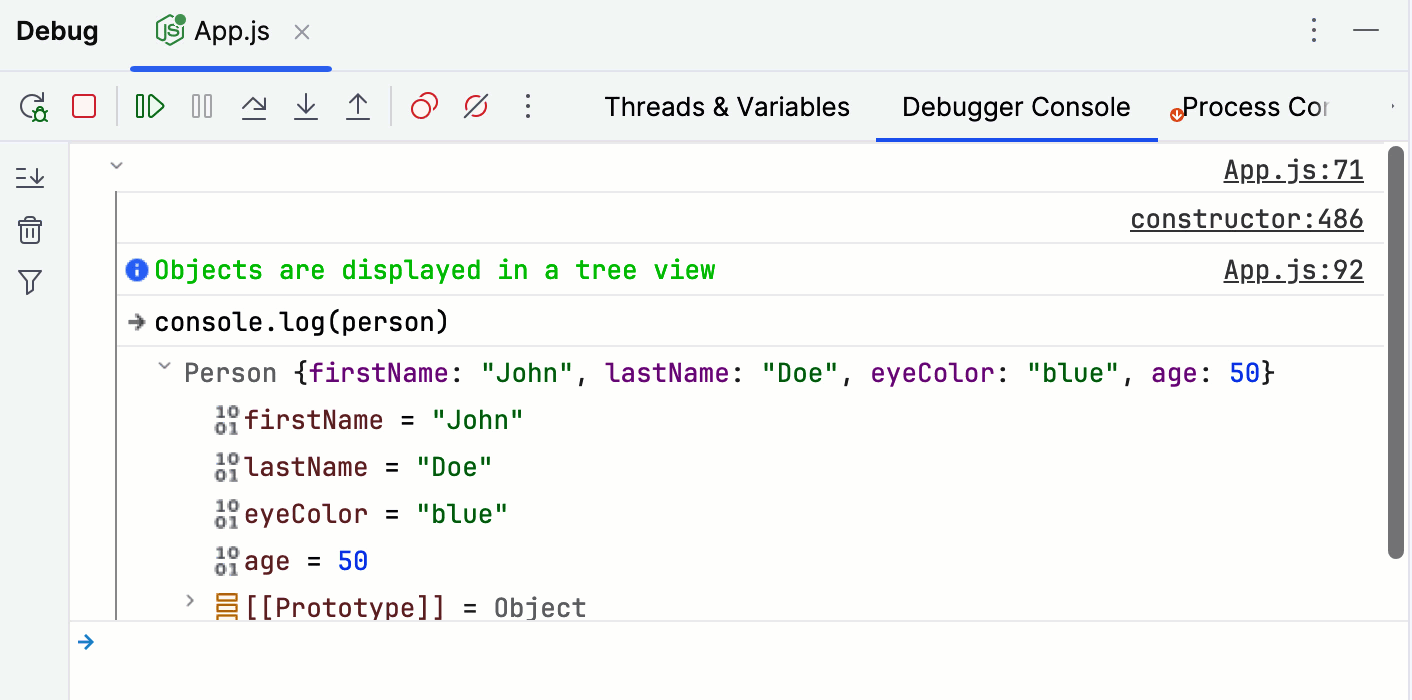The image size is (1412, 700).
Task: Mute all breakpoints
Action: [475, 106]
